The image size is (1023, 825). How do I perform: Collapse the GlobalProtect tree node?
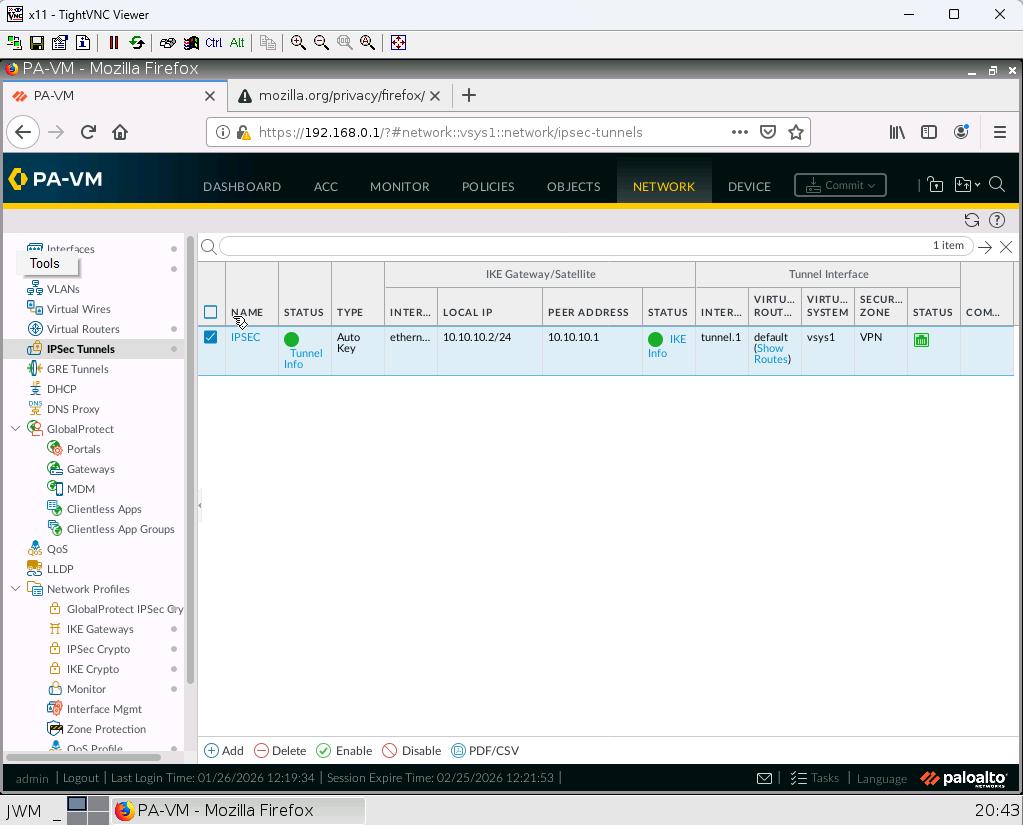15,429
